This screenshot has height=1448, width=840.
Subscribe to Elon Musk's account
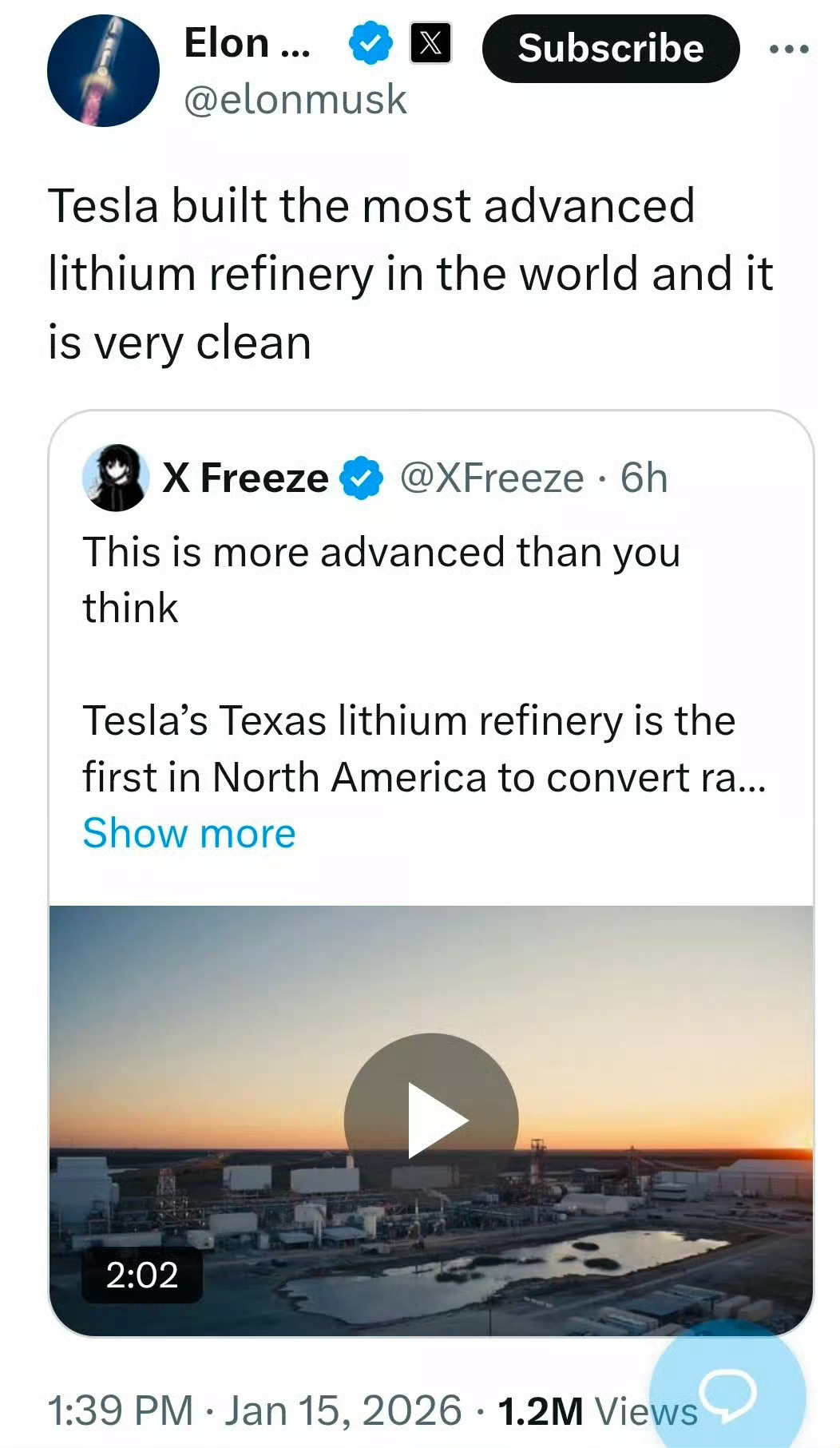(611, 48)
